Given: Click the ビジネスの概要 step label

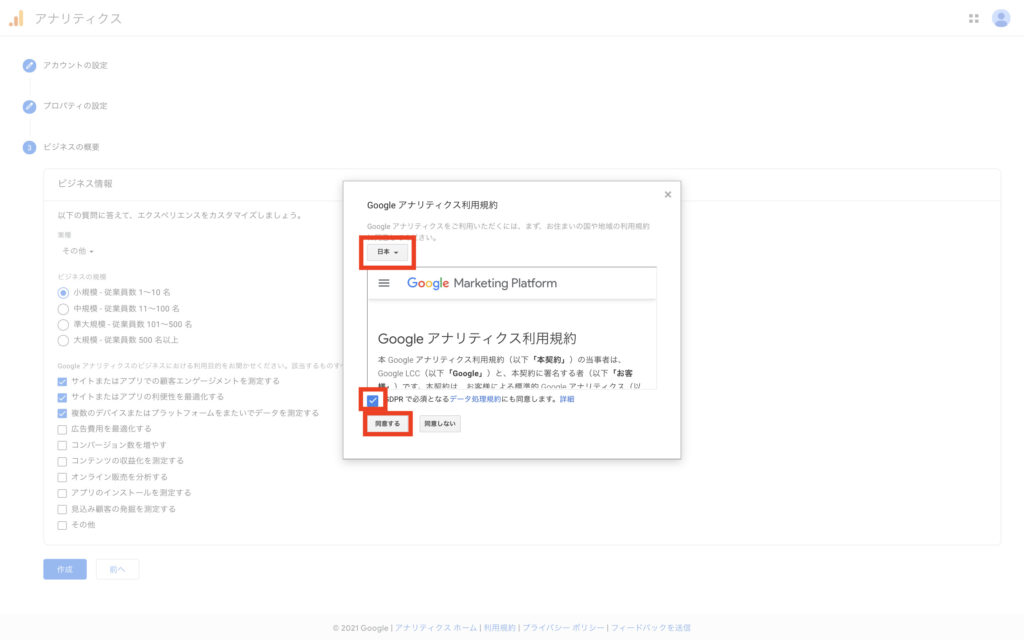Looking at the screenshot, I should tap(71, 147).
